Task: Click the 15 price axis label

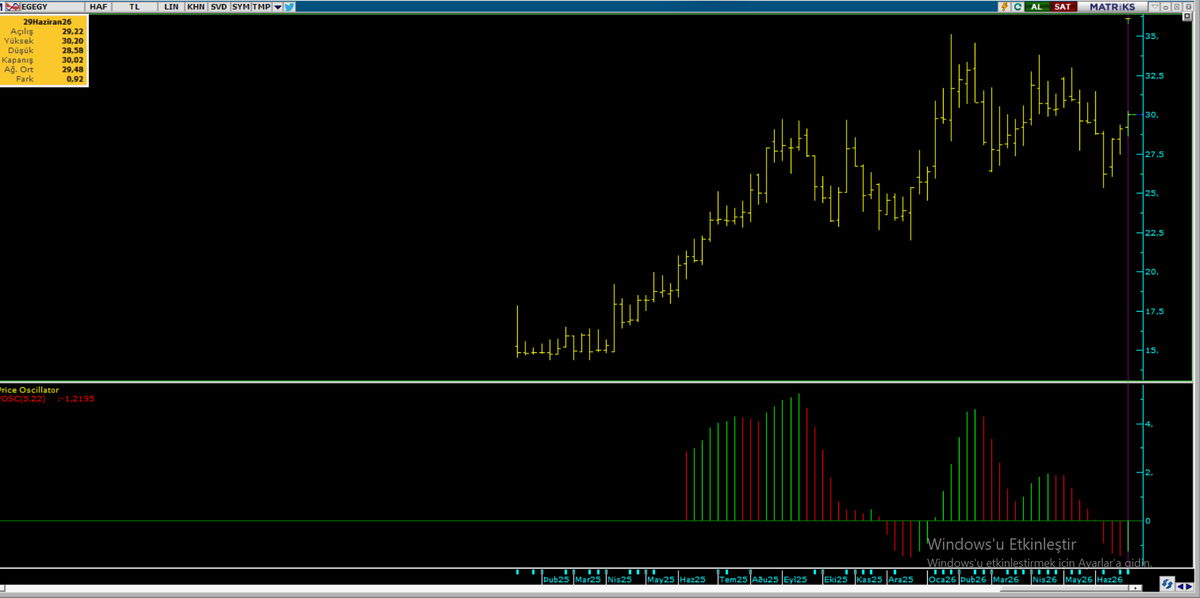Action: click(1152, 351)
